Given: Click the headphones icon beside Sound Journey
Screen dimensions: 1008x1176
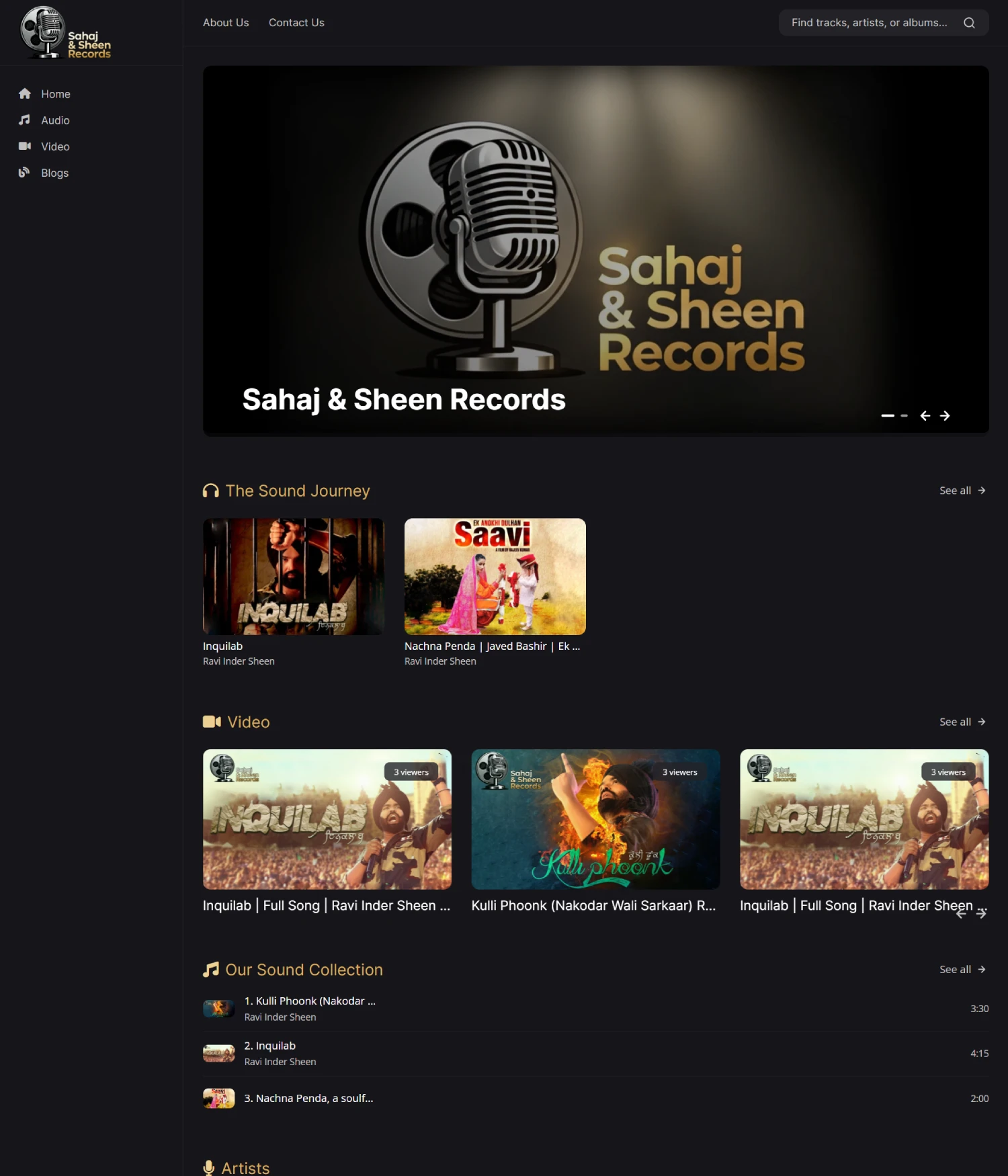Looking at the screenshot, I should coord(211,491).
